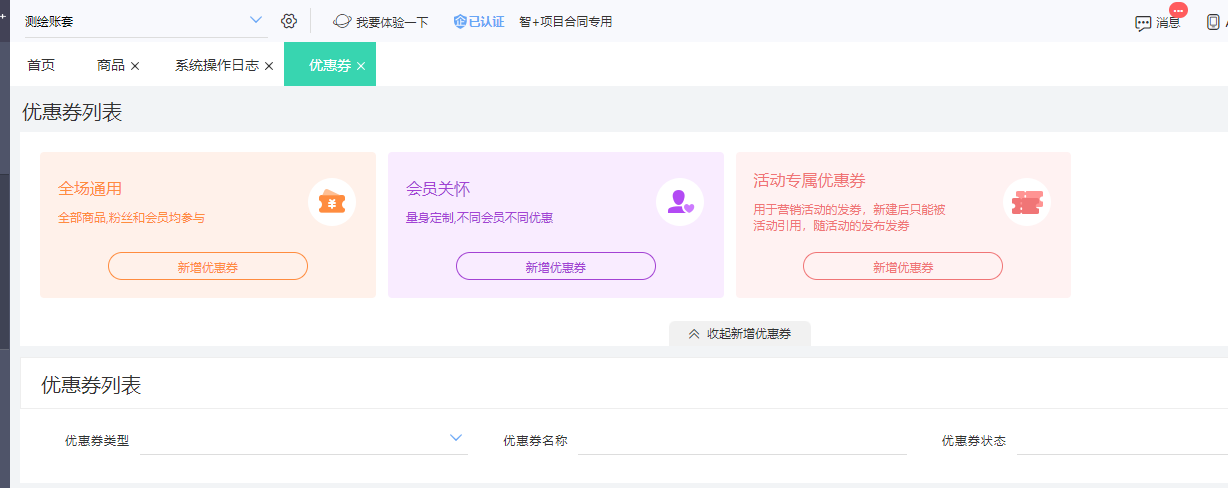
Task: Switch to the 首页 tab
Action: tap(41, 65)
